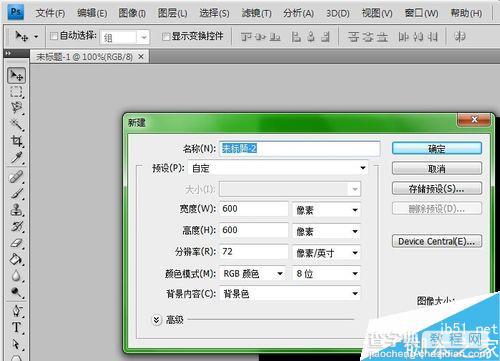Click the Distribute vertical centers icon
Viewport: 500px width, 361px height.
tap(367, 37)
